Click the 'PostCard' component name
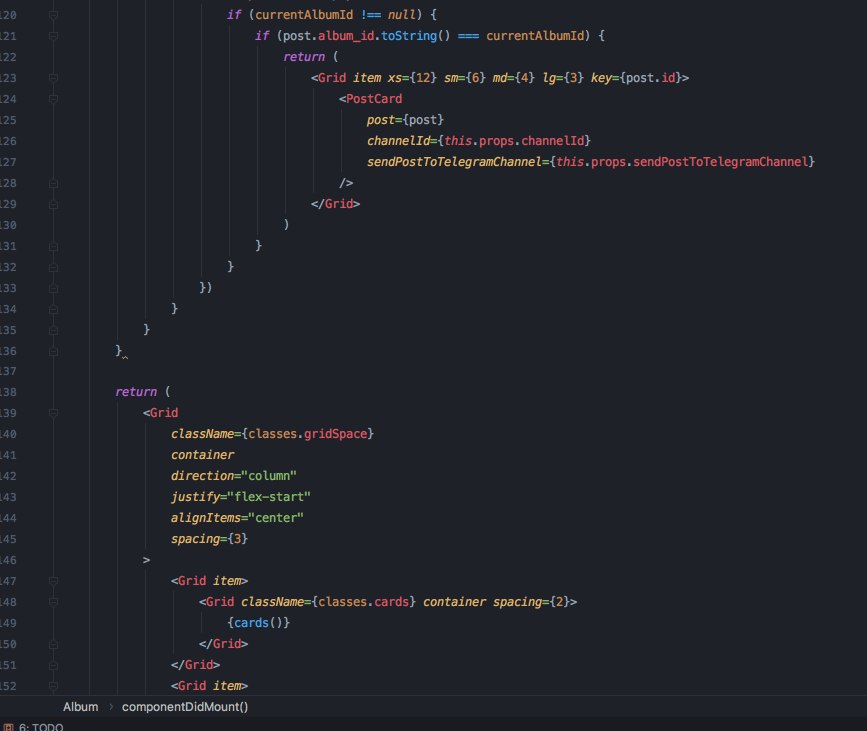Screen dimensions: 867x731 pos(374,99)
